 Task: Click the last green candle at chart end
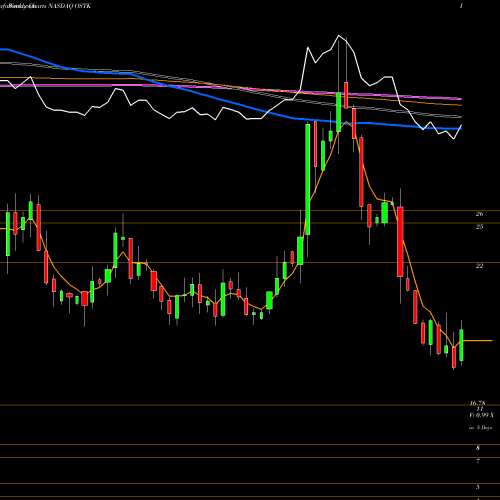point(461,345)
